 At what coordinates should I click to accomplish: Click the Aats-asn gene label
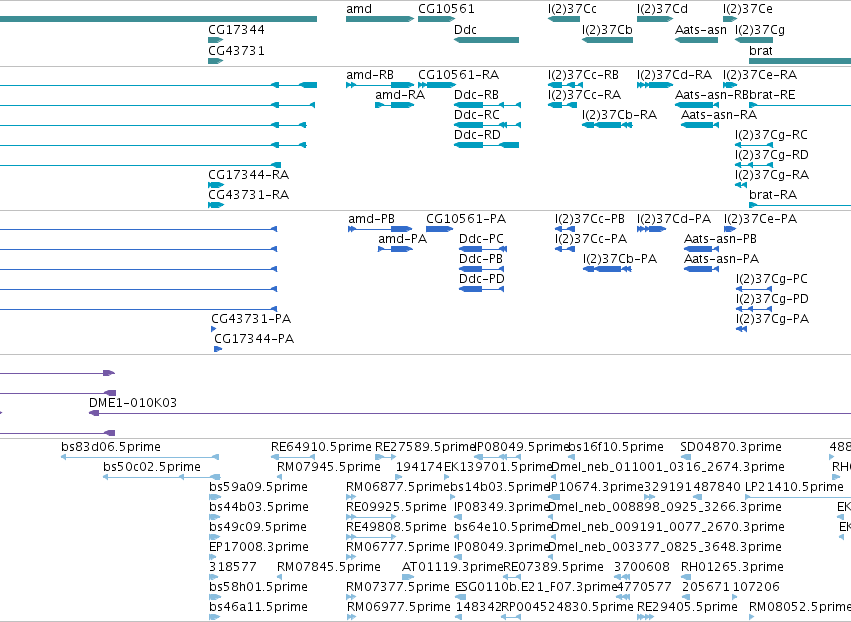(x=701, y=29)
